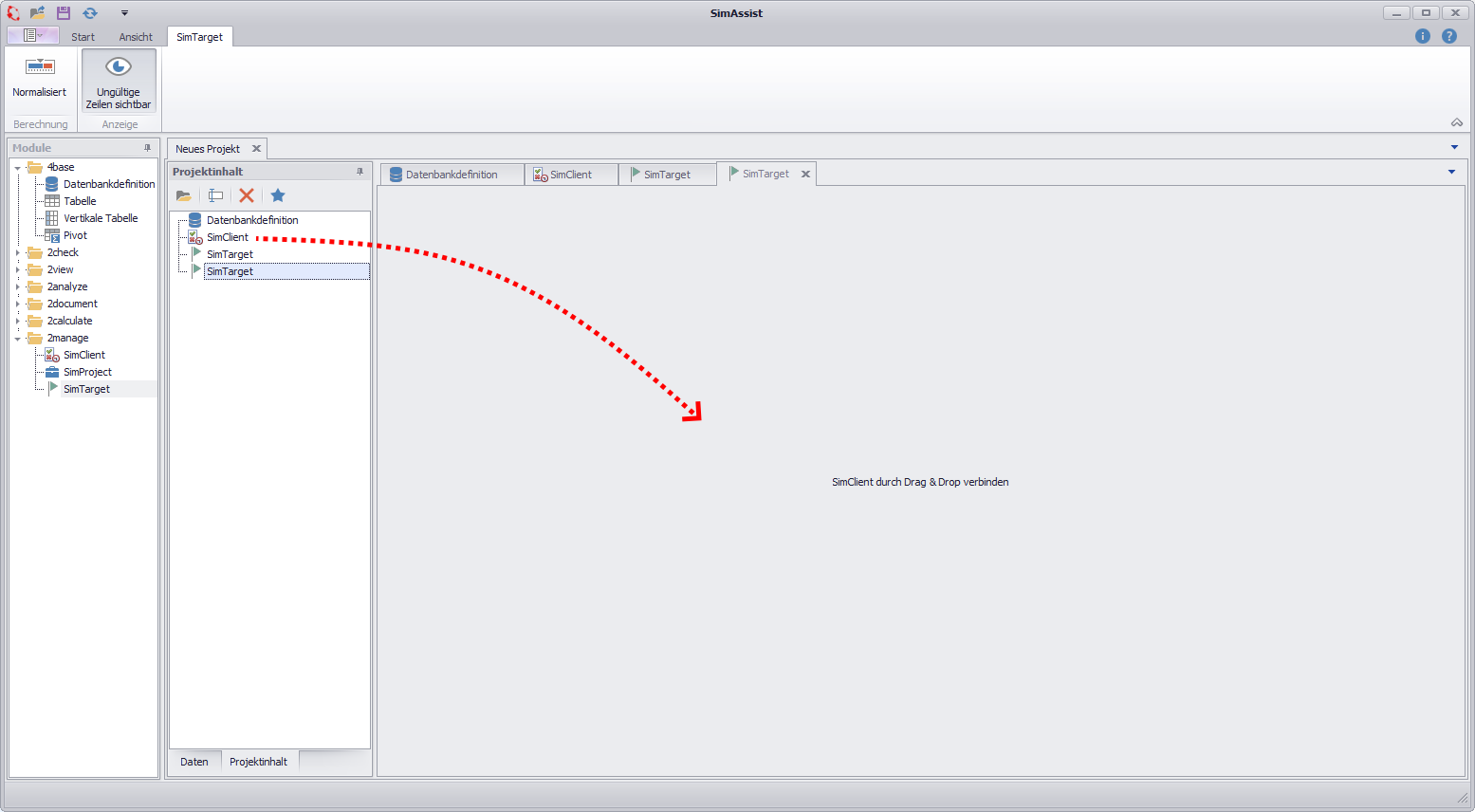Click the red delete X icon

coord(247,195)
